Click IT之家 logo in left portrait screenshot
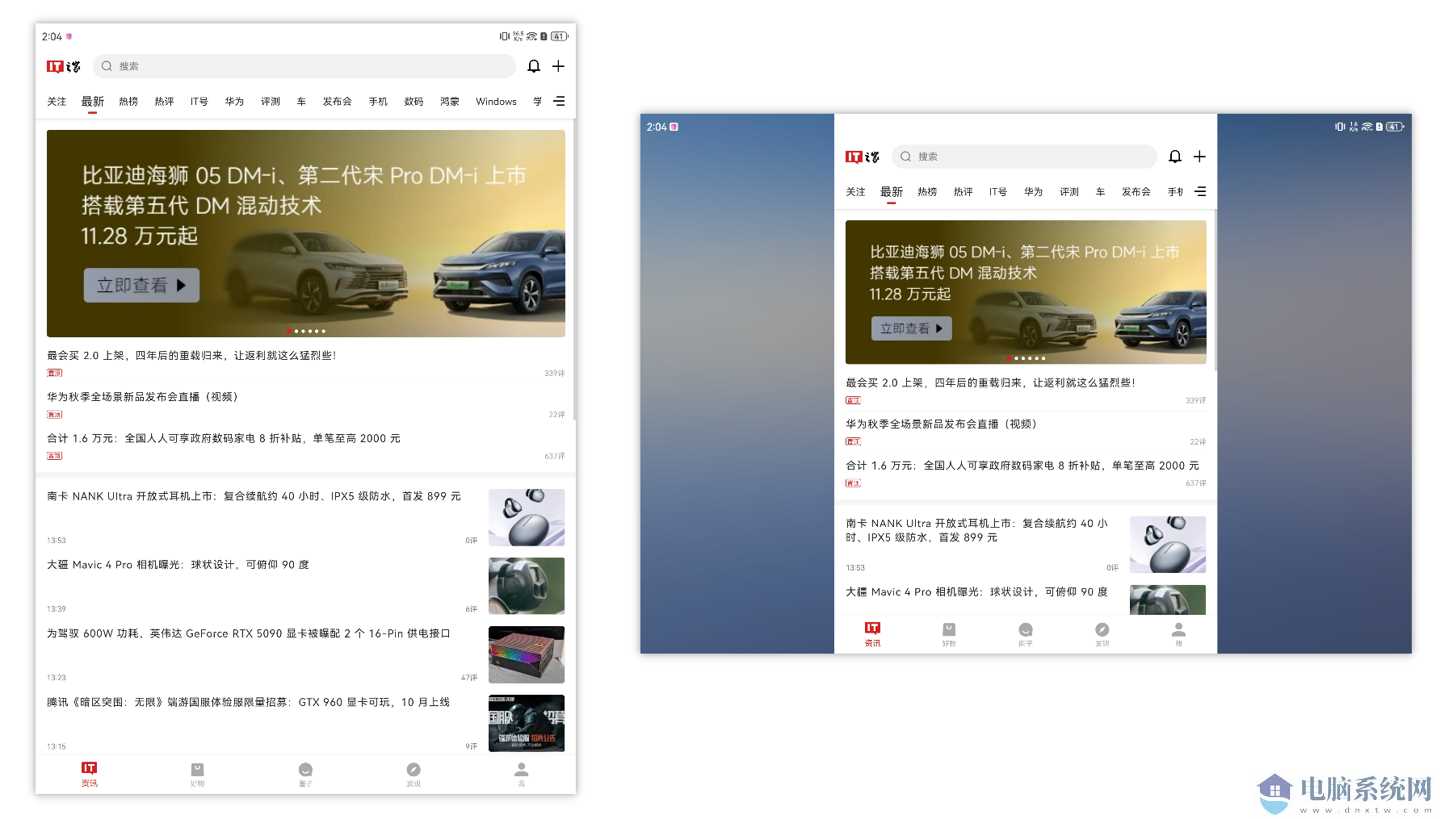The height and width of the screenshot is (819, 1440). click(x=63, y=66)
